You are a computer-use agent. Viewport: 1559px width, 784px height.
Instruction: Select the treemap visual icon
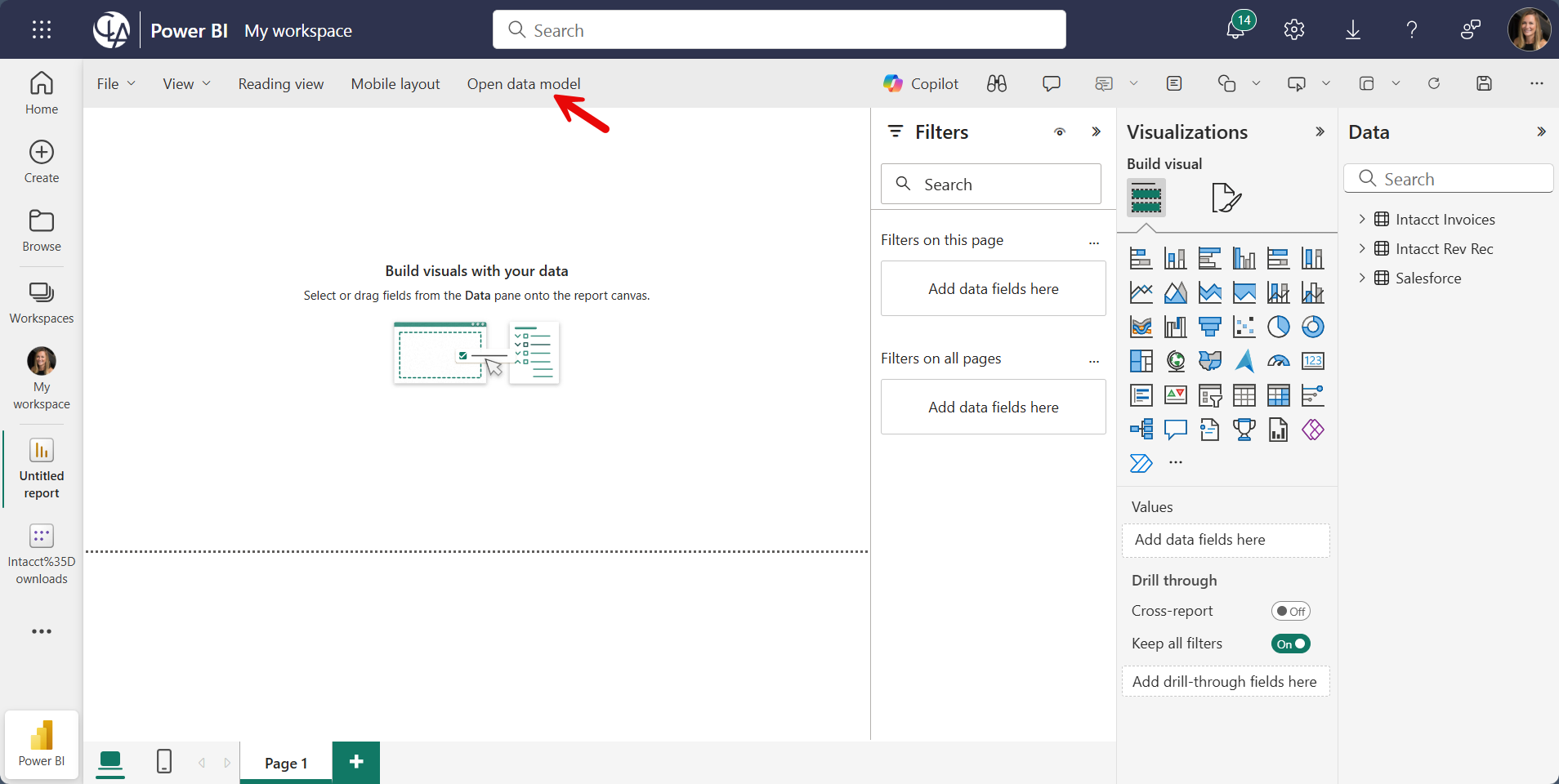[x=1141, y=361]
